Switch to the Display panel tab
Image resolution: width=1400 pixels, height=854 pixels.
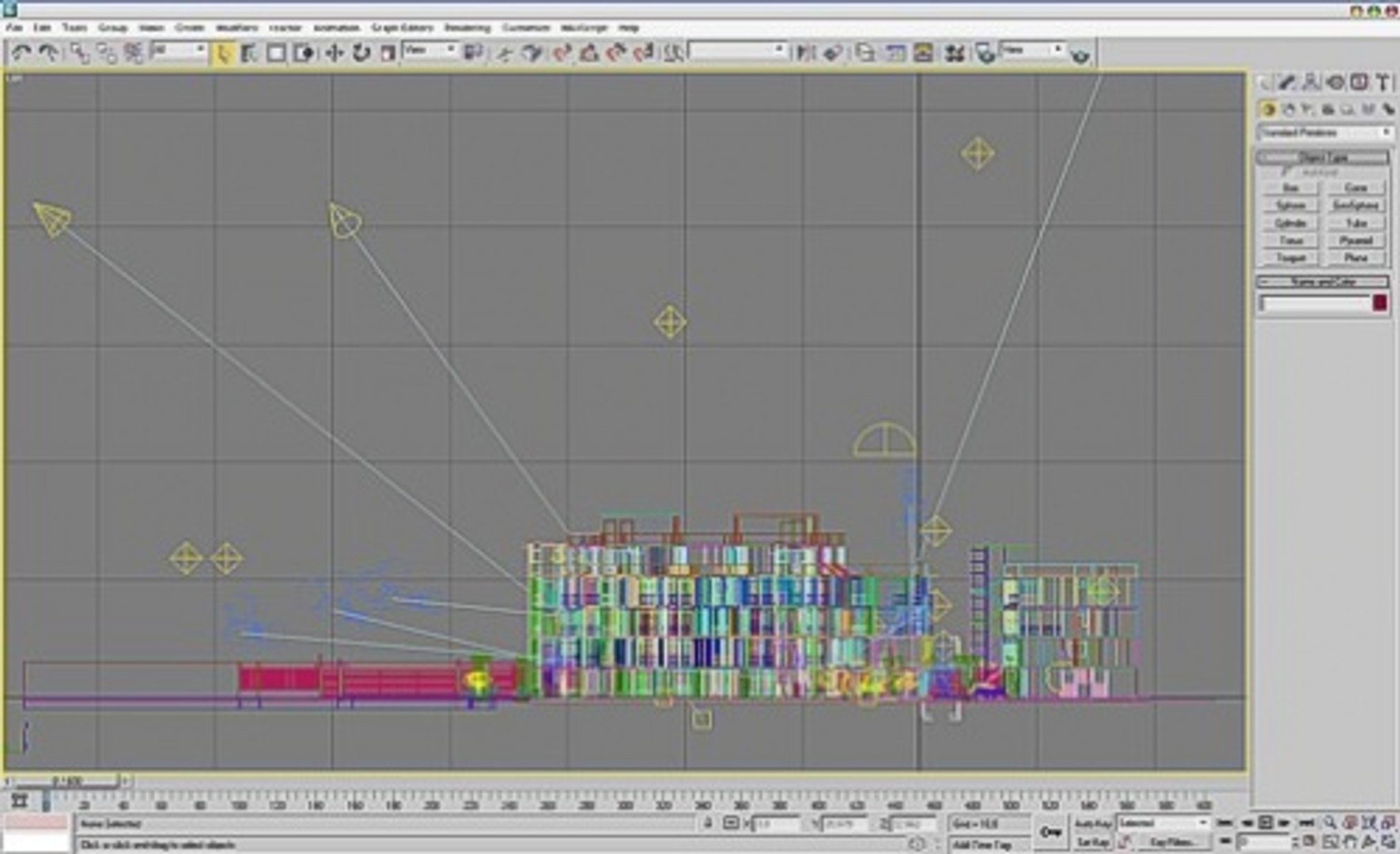pos(1359,82)
